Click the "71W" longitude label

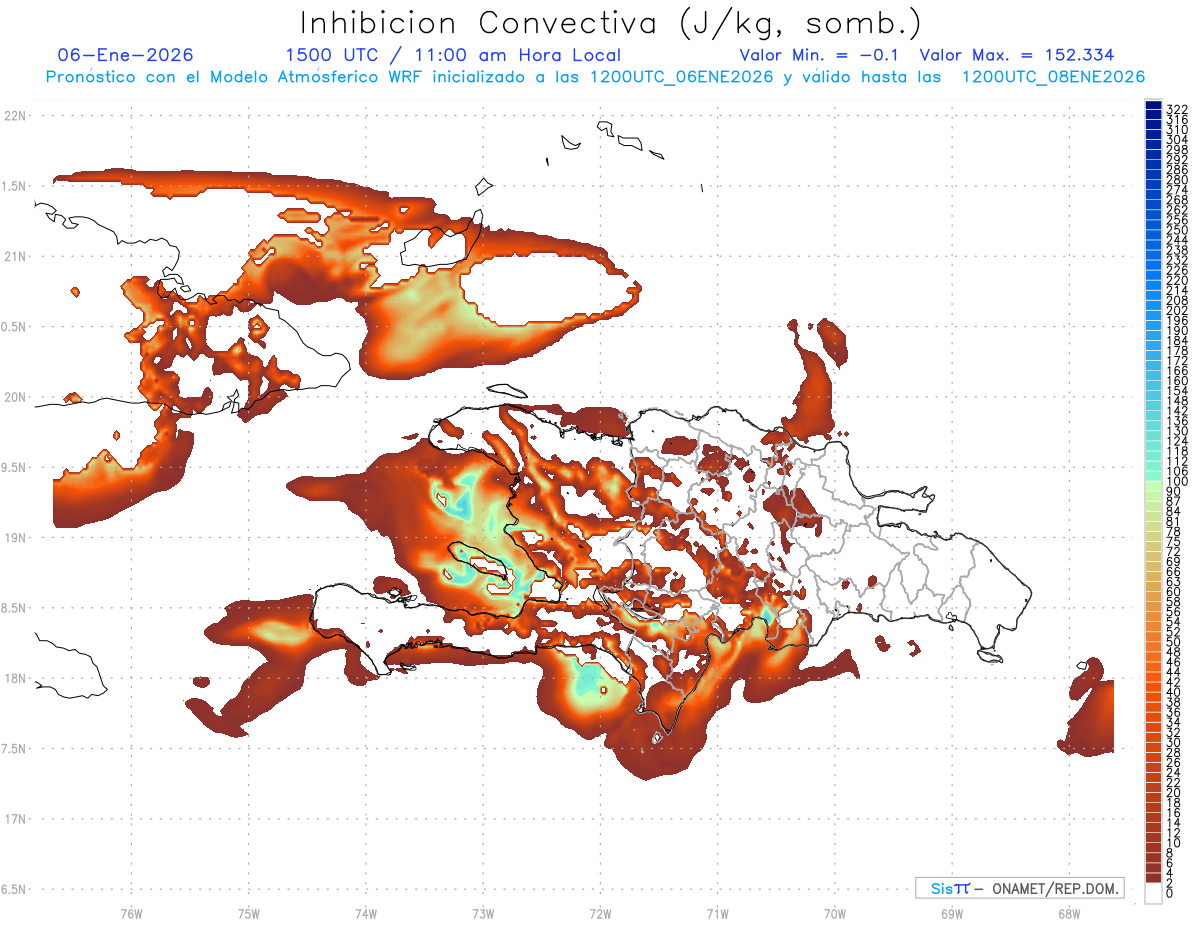click(x=717, y=913)
